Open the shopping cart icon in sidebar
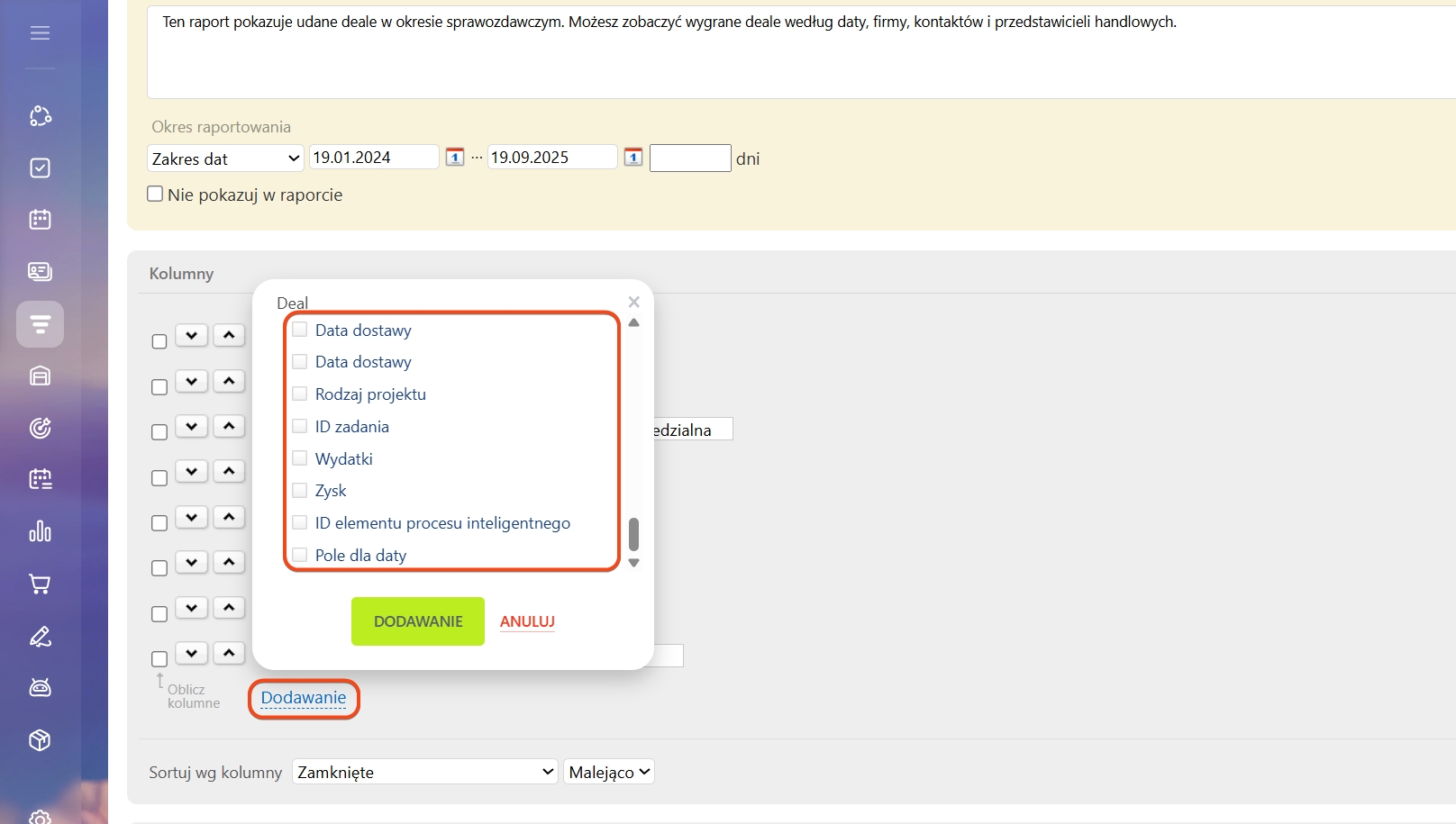This screenshot has width=1456, height=824. [x=40, y=584]
